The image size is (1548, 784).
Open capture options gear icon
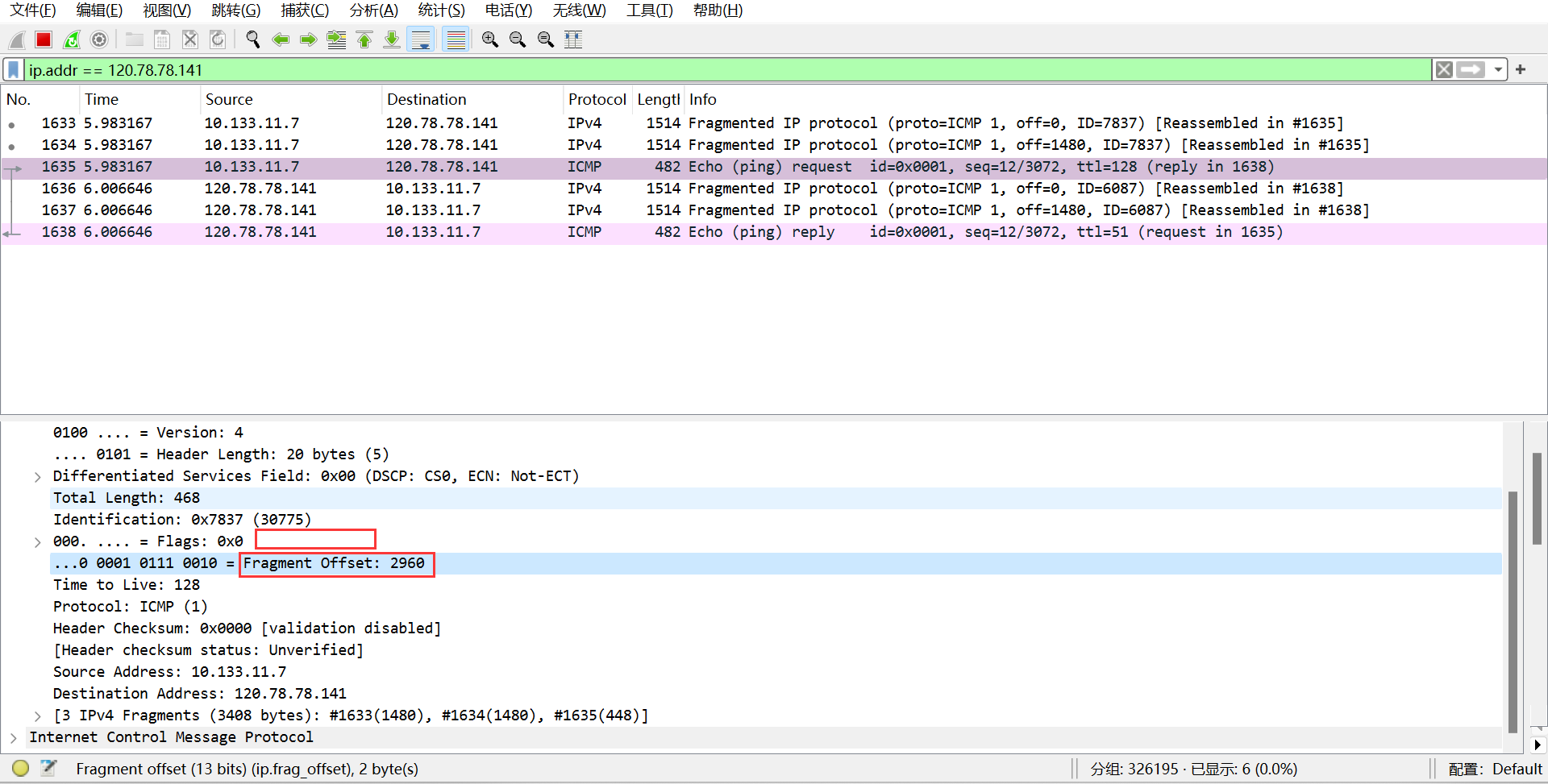(x=99, y=39)
